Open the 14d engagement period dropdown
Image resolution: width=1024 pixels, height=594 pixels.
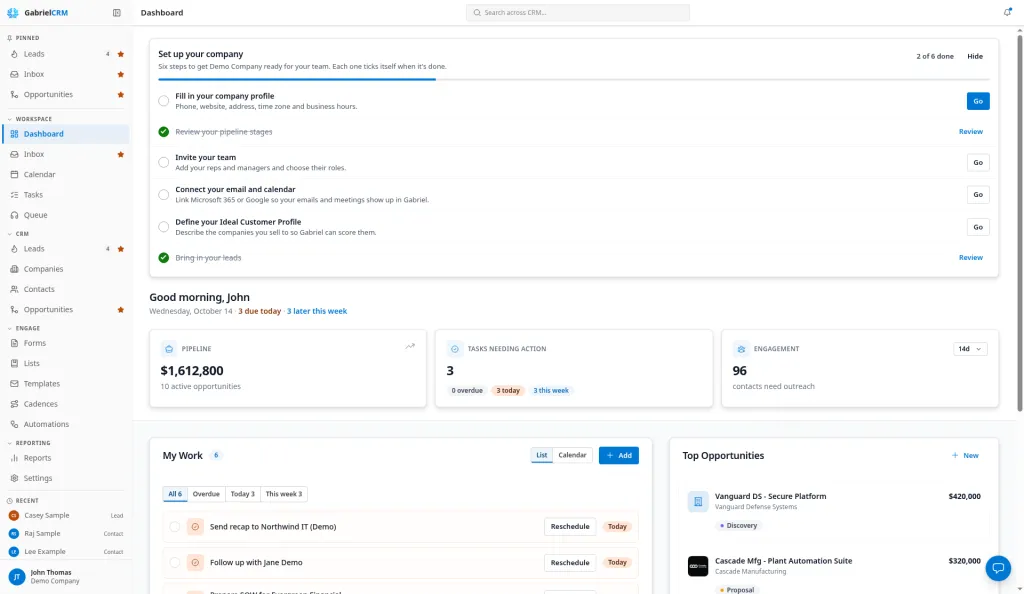pyautogui.click(x=970, y=349)
